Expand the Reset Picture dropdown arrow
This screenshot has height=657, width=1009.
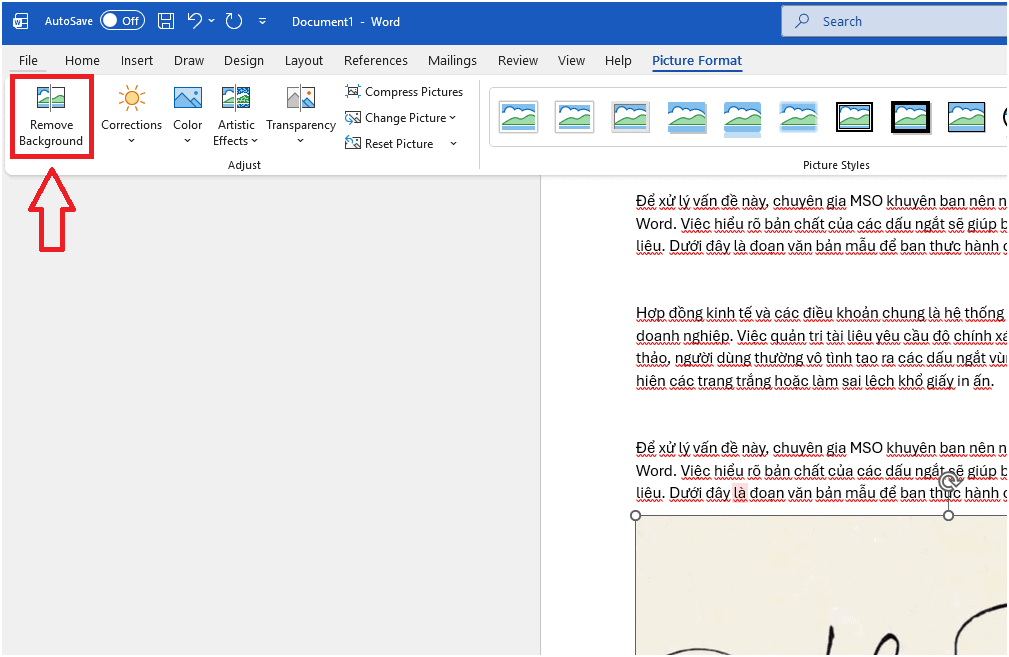coord(453,144)
